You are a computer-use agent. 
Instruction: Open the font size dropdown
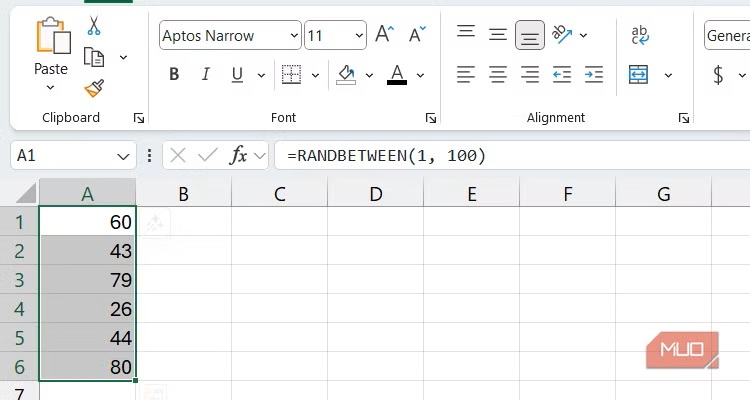point(357,36)
